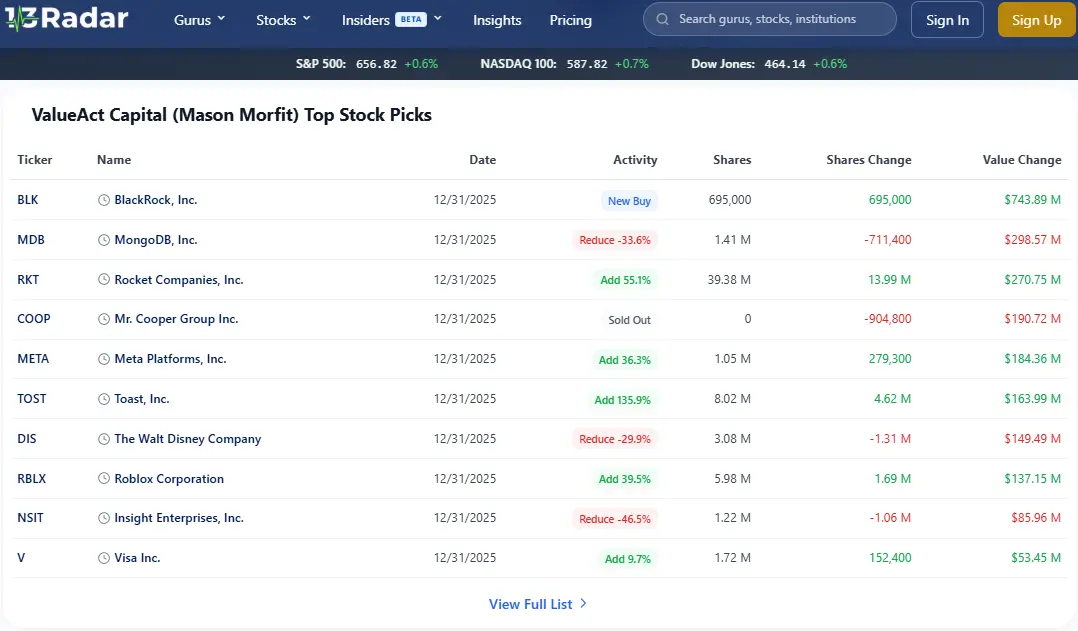Viewport: 1078px width, 631px height.
Task: Click the search magnifier icon
Action: (662, 19)
